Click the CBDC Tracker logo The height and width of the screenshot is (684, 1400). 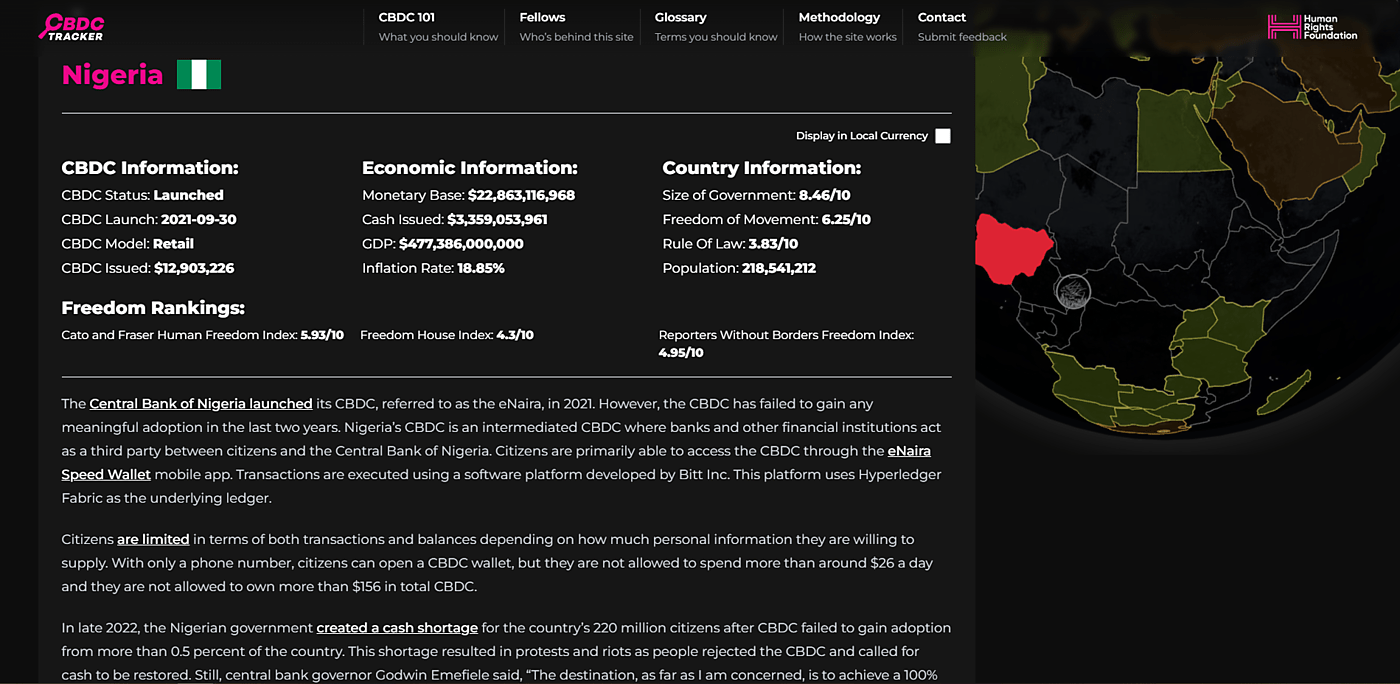click(72, 27)
